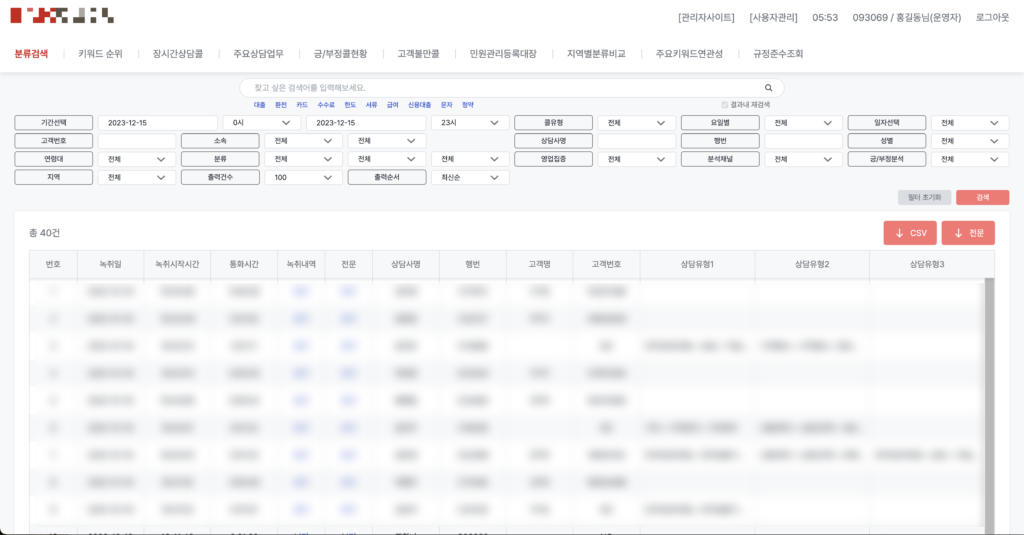Click the 전문 download button
Viewport: 1024px width, 535px height.
968,233
